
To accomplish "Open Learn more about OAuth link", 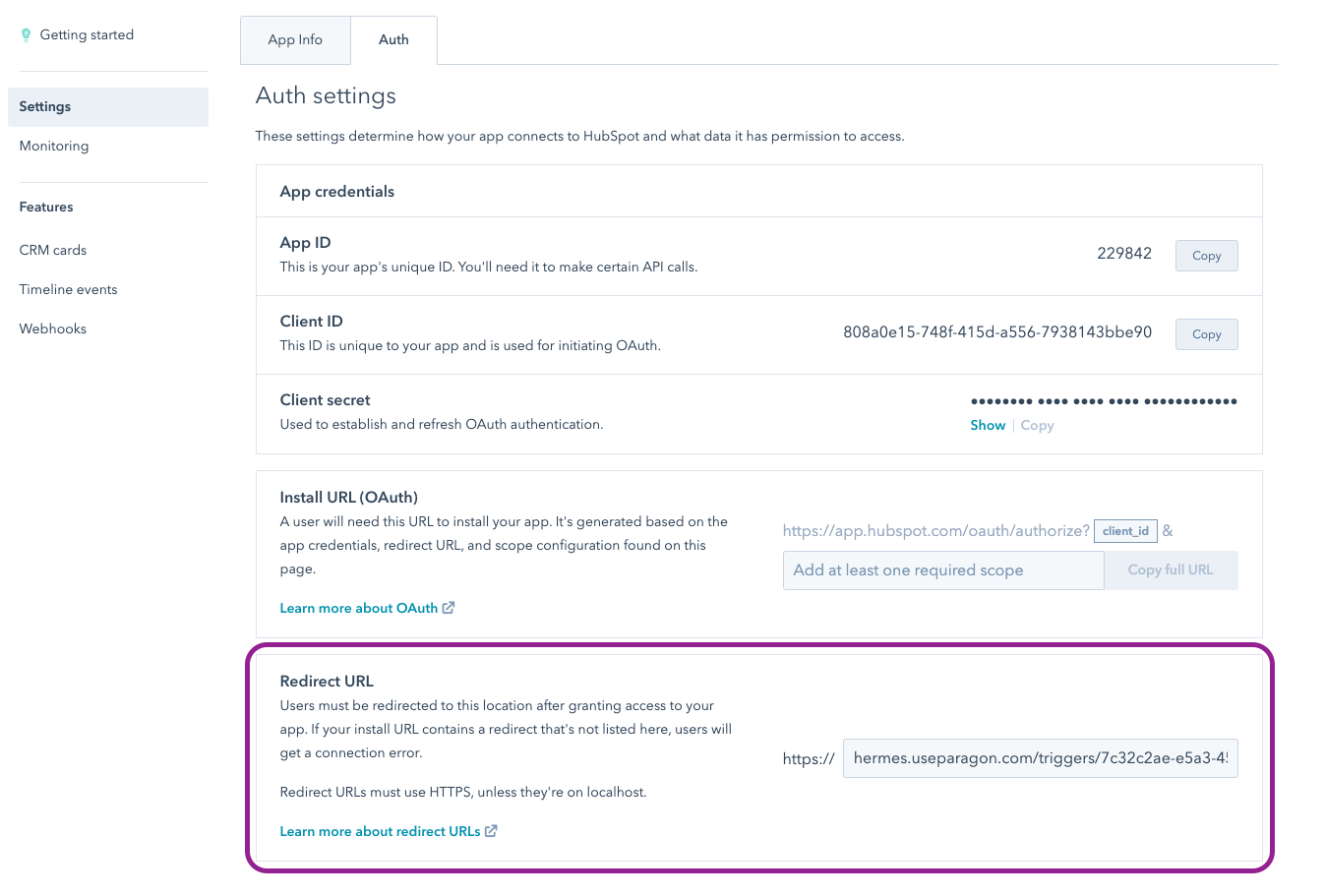I will pyautogui.click(x=359, y=609).
